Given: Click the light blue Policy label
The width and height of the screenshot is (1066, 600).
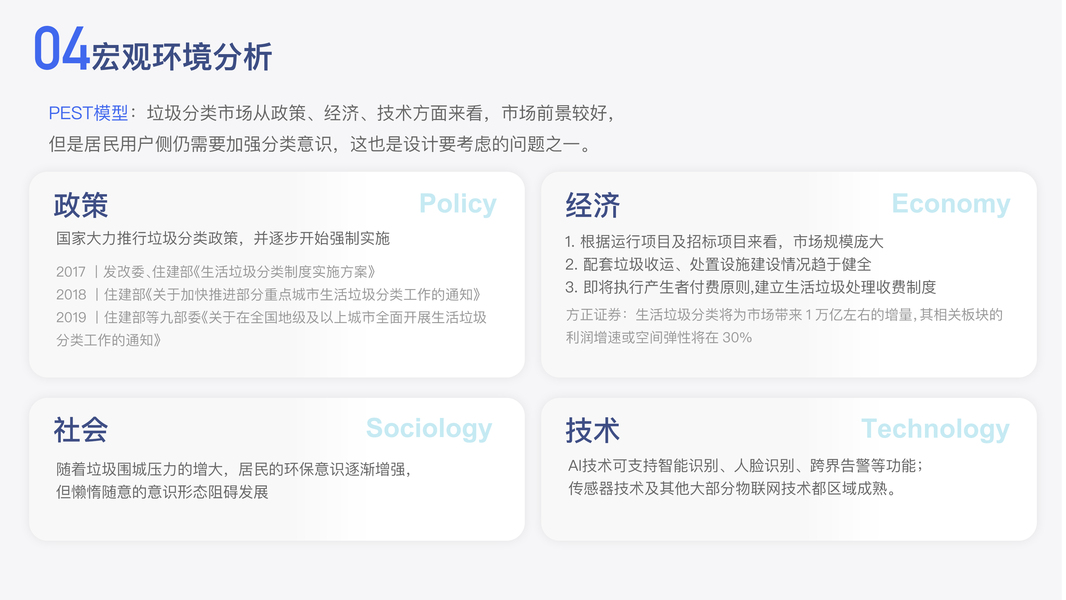Looking at the screenshot, I should 457,204.
